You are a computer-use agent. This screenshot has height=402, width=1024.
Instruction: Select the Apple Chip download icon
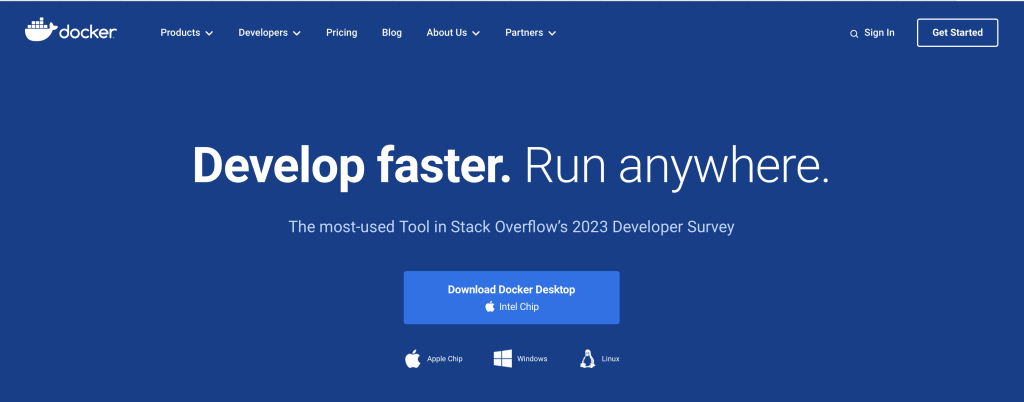click(413, 359)
